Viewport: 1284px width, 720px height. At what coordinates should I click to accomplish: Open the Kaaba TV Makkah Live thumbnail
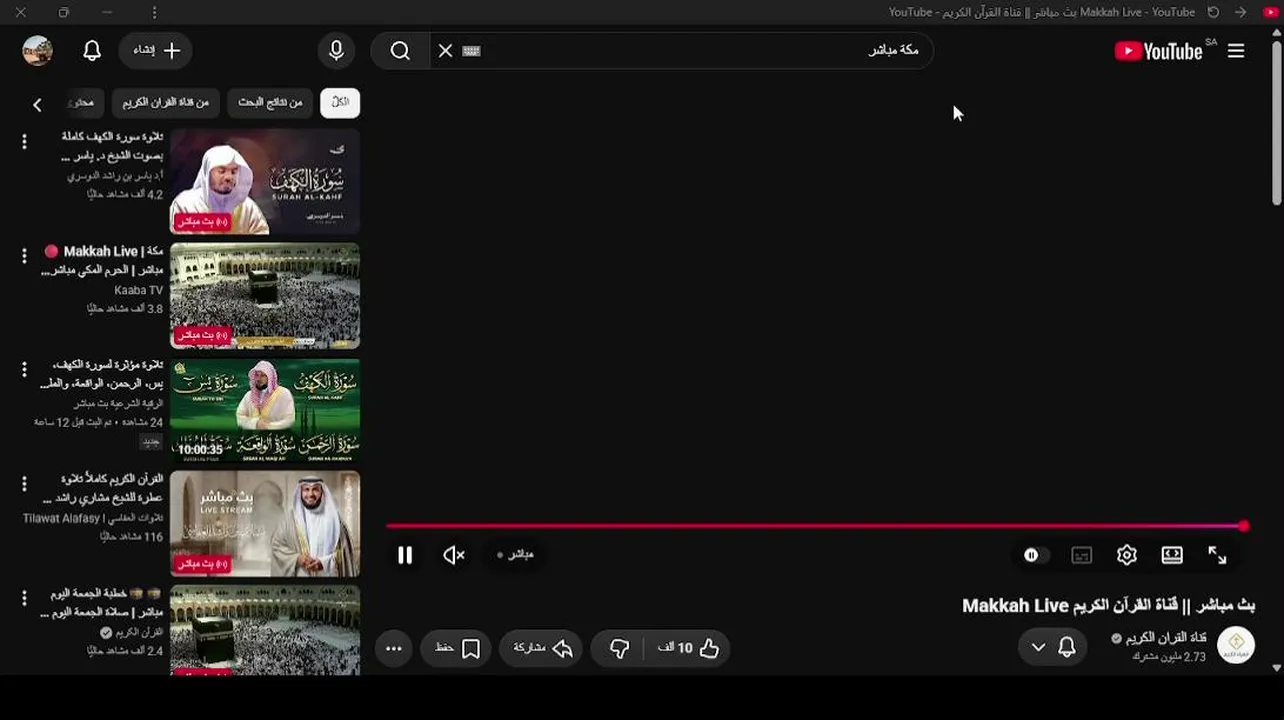click(x=265, y=296)
